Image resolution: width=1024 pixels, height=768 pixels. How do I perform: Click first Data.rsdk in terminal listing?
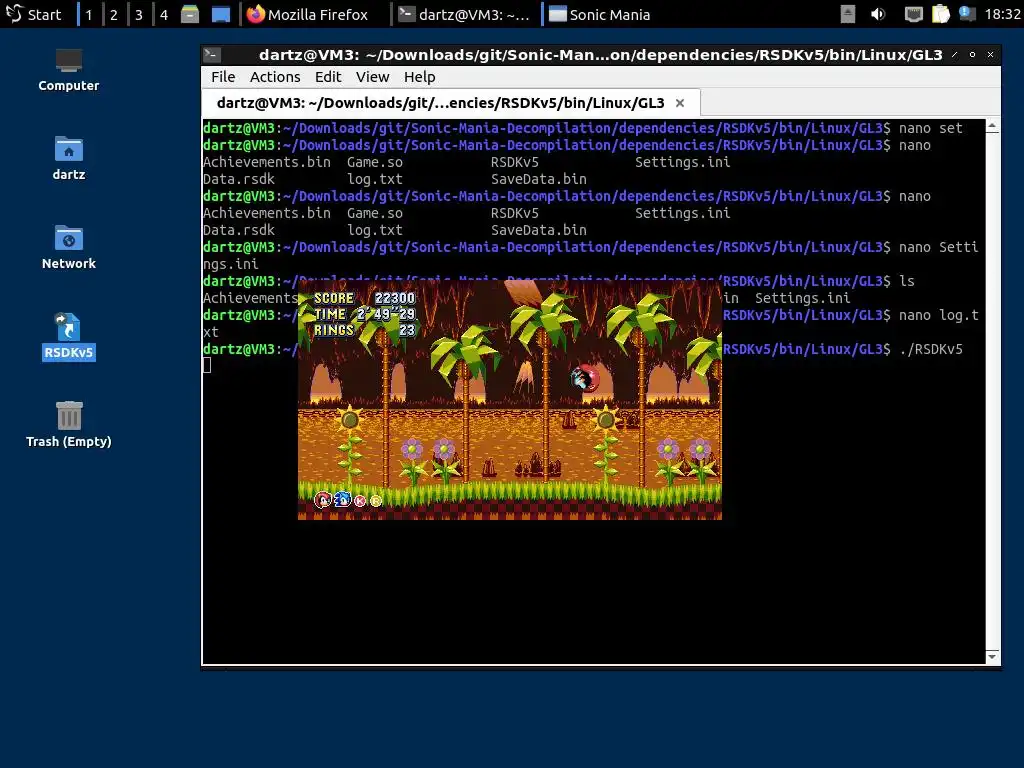coord(238,179)
